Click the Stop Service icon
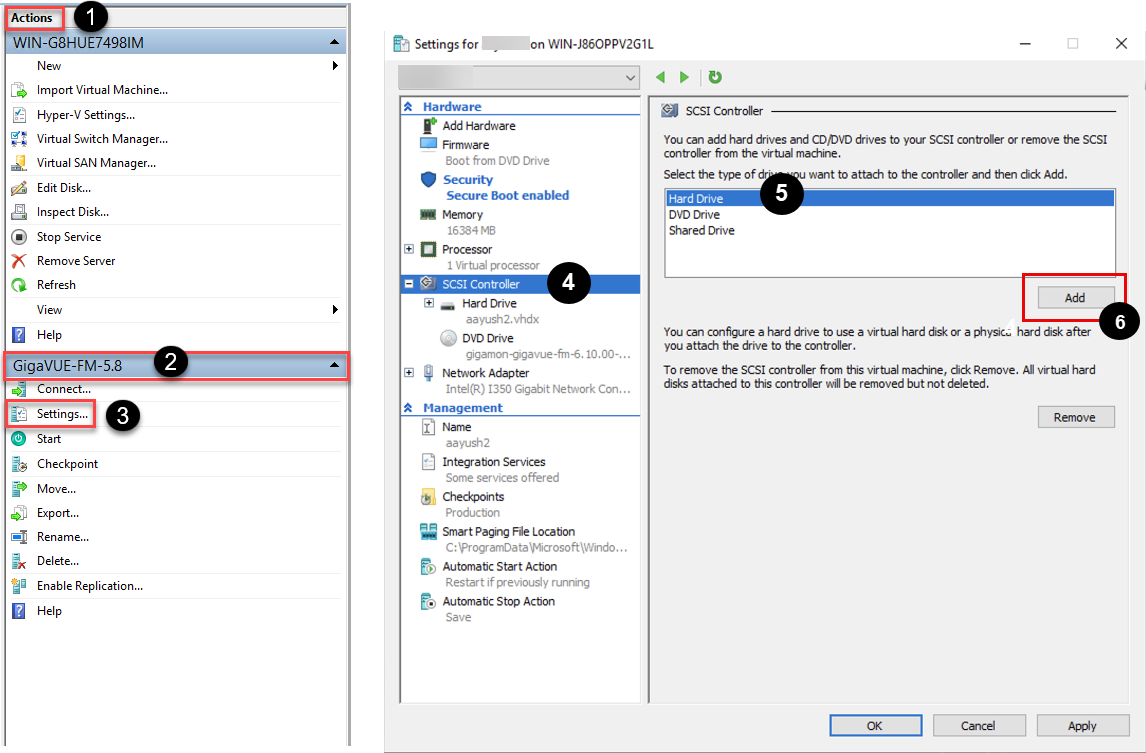1146x753 pixels. pos(18,237)
